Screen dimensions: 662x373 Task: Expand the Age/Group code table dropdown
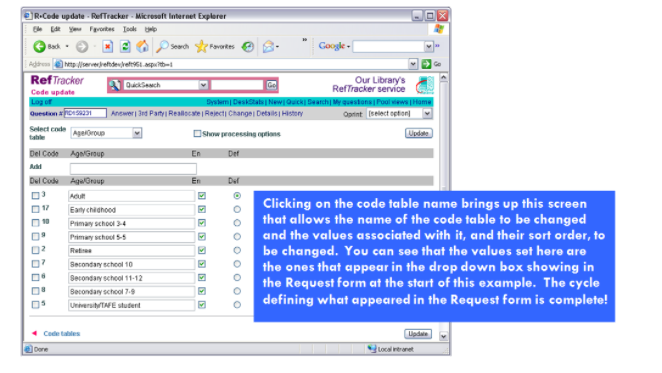tap(137, 133)
